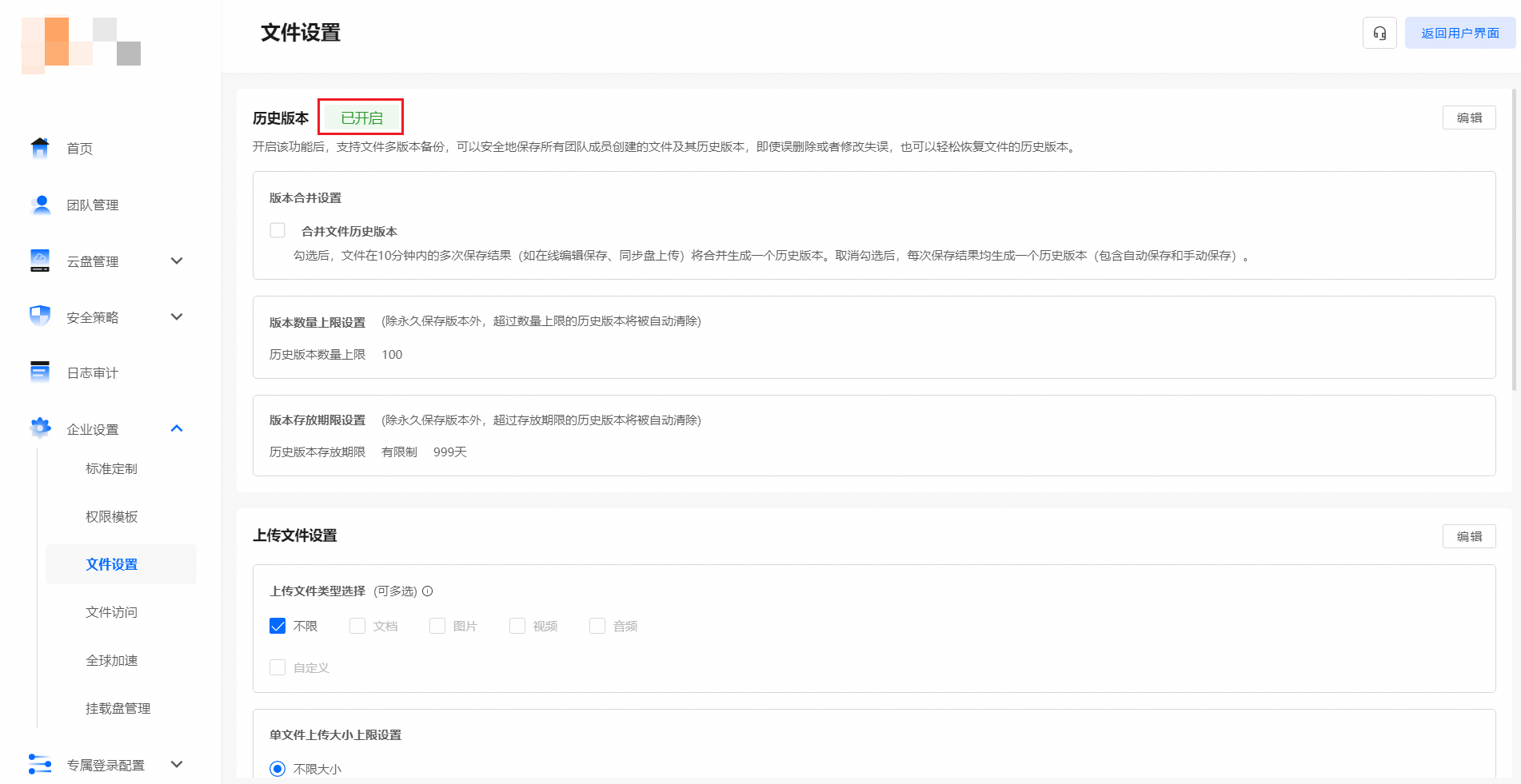Tick the 图片 file type checkbox
Viewport: 1521px width, 784px height.
437,626
